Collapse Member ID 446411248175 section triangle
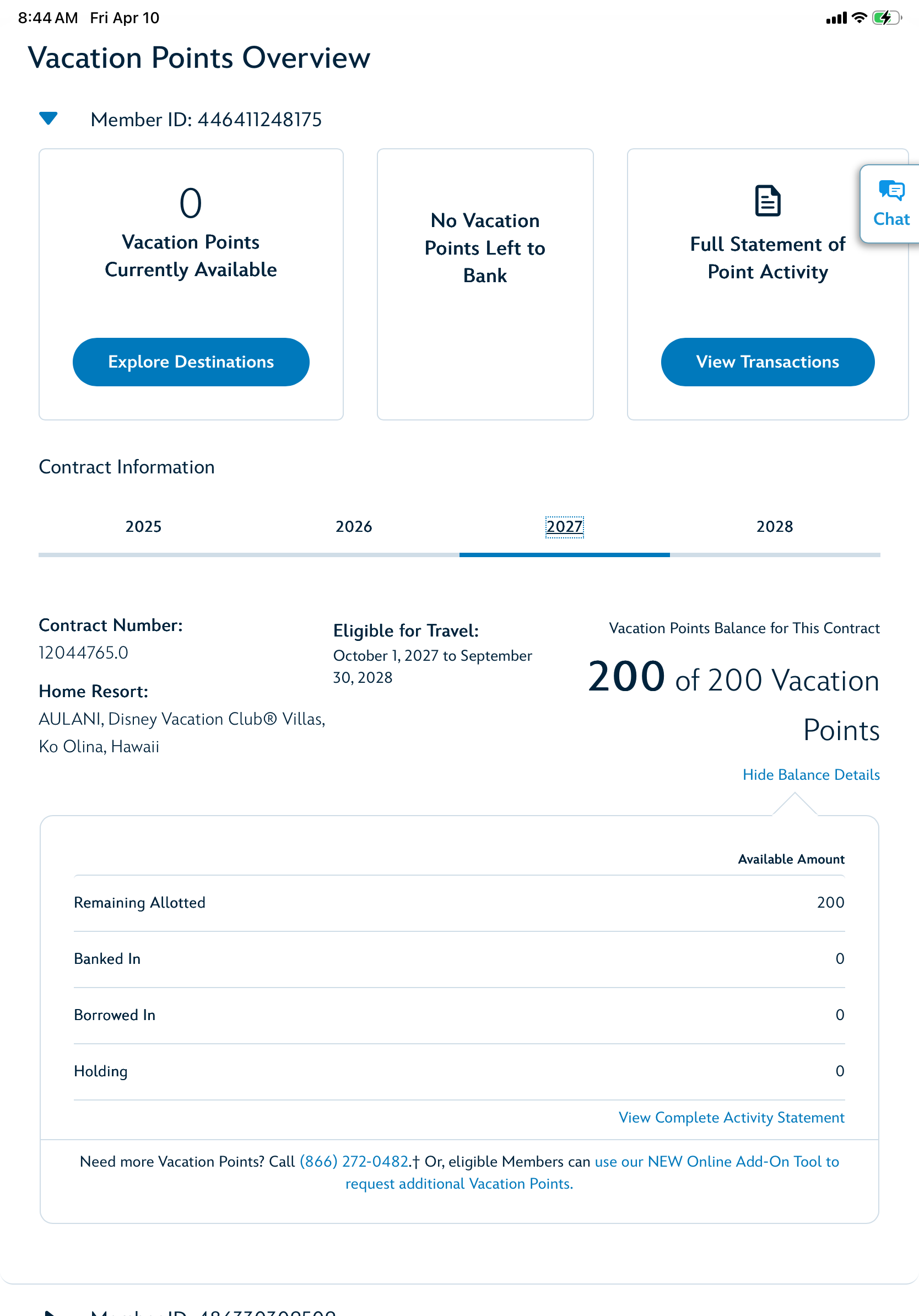919x1316 pixels. pyautogui.click(x=48, y=118)
